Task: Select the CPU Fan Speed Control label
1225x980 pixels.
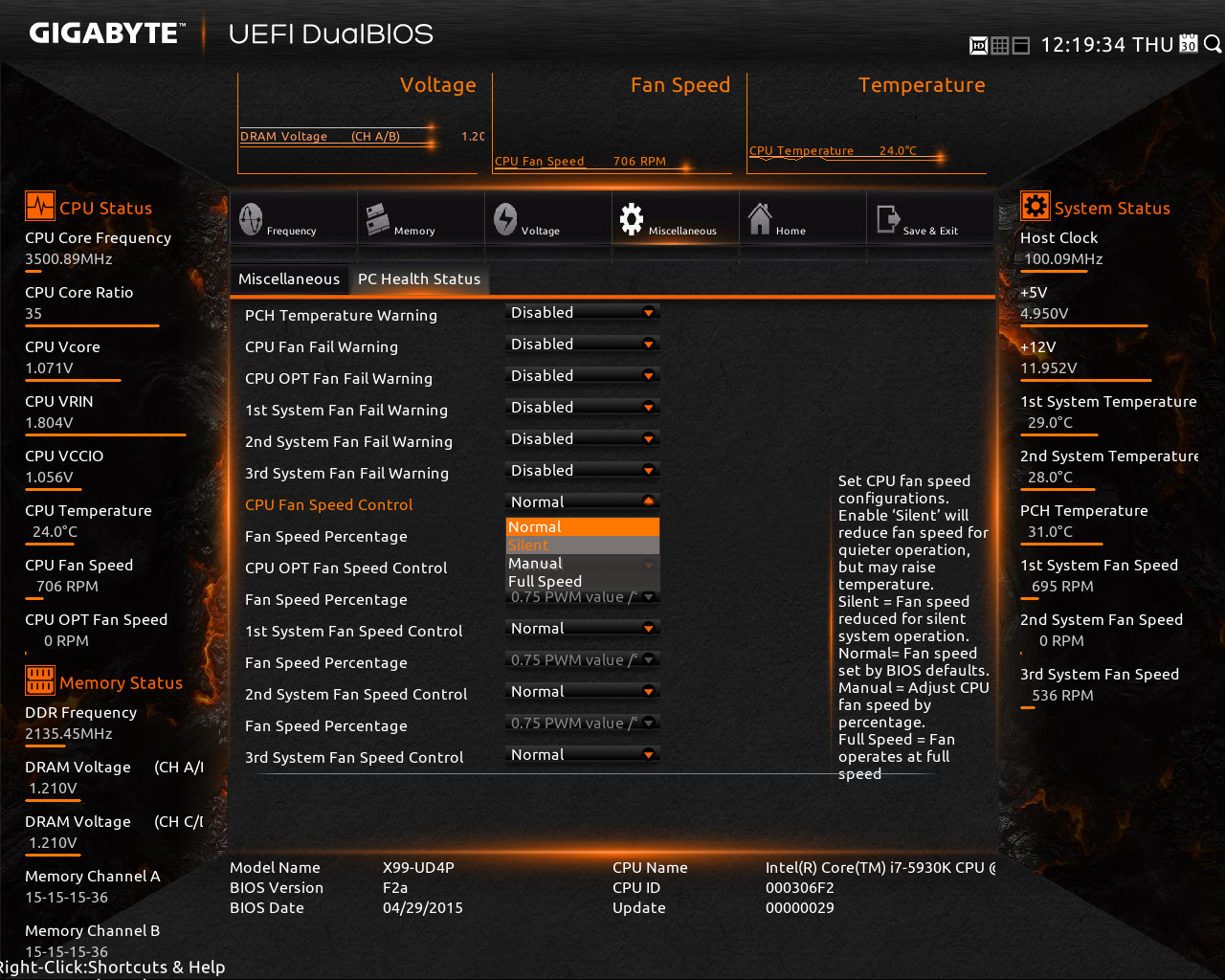Action: [x=329, y=505]
